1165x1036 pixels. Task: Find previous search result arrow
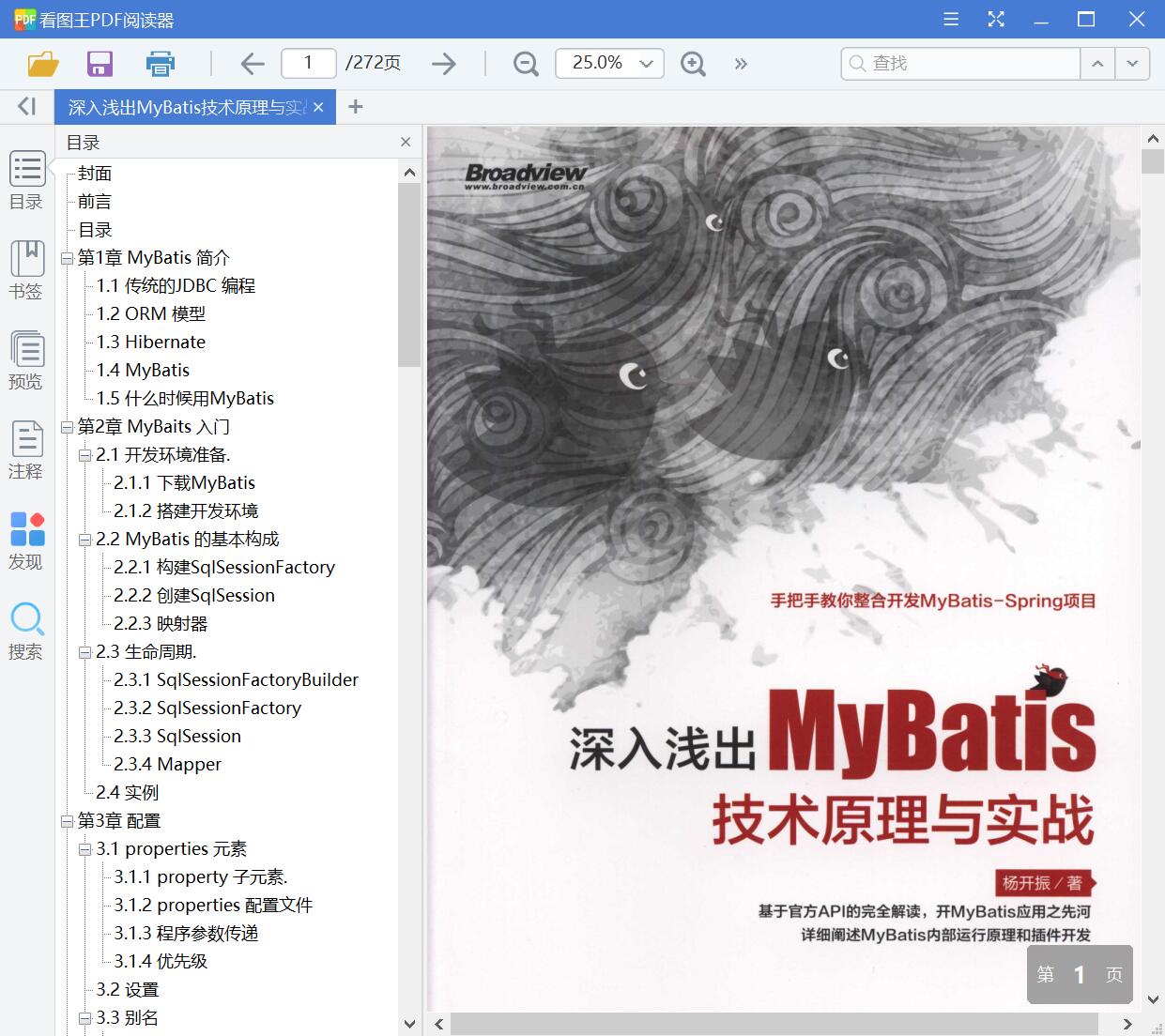point(1097,64)
